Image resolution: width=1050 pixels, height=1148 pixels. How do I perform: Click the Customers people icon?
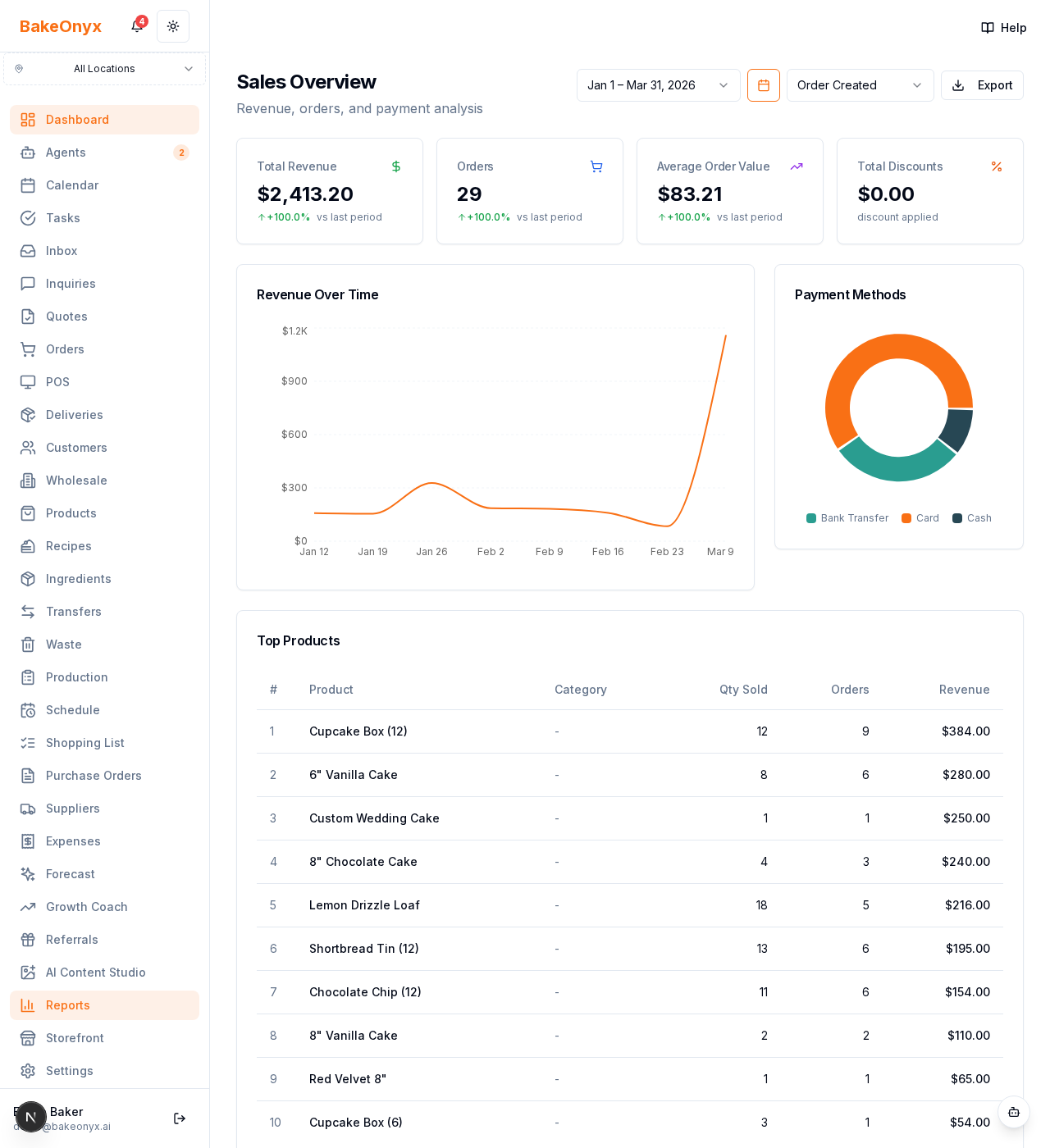pyautogui.click(x=28, y=448)
